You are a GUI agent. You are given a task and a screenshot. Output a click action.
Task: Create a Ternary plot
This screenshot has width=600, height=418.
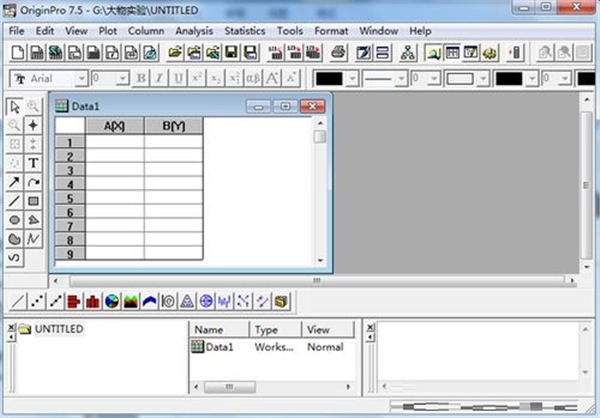pyautogui.click(x=187, y=302)
